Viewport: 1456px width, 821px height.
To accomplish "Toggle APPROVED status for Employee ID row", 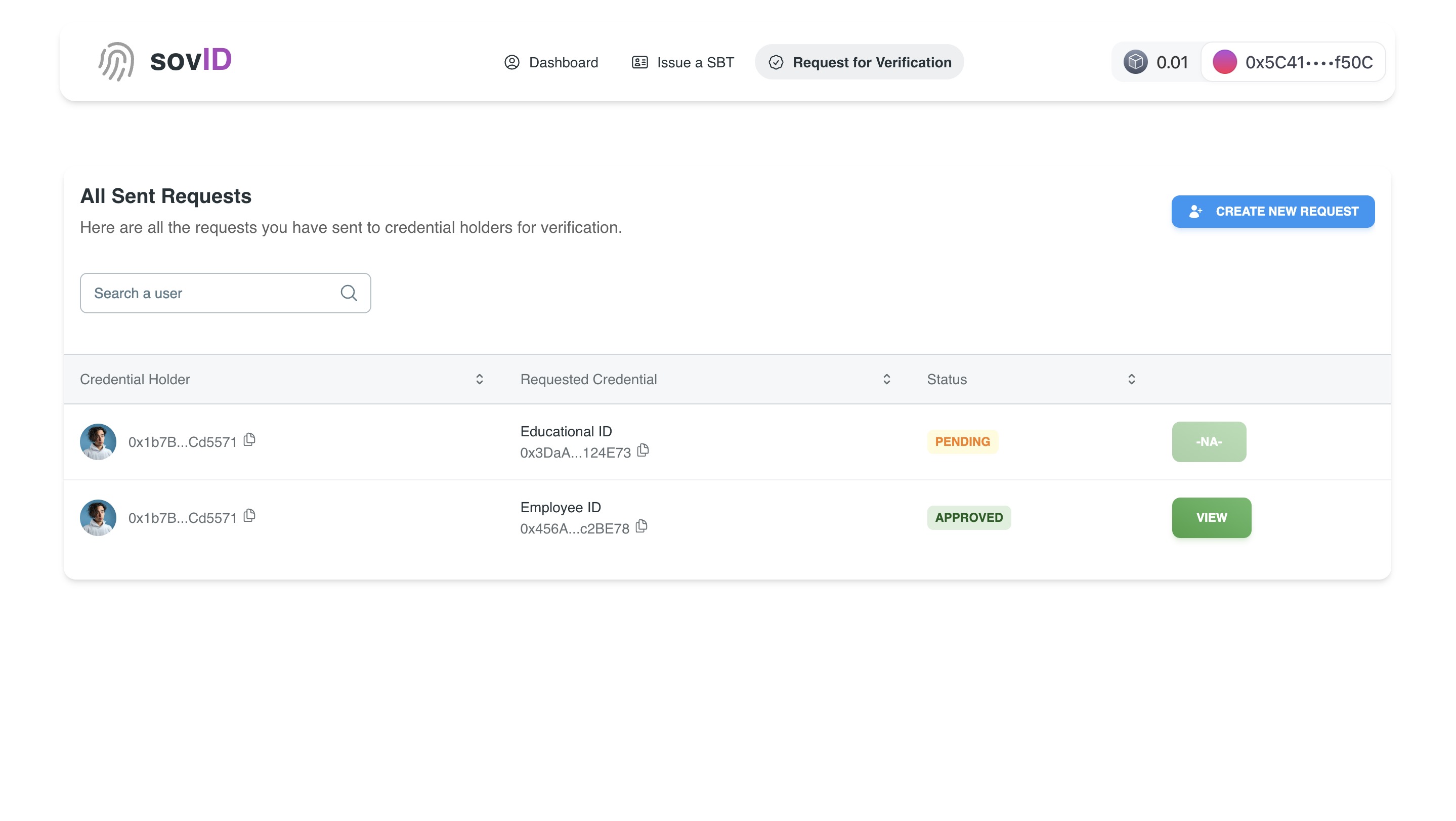I will [969, 518].
